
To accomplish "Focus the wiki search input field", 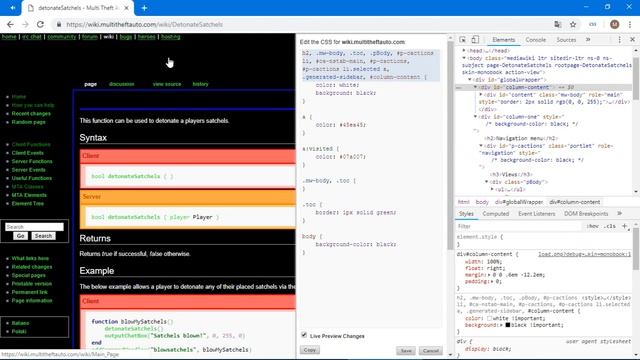I will click(34, 227).
